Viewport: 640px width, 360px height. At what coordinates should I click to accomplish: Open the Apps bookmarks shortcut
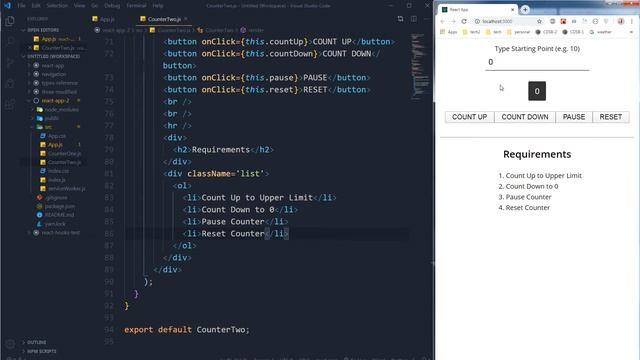pos(449,32)
